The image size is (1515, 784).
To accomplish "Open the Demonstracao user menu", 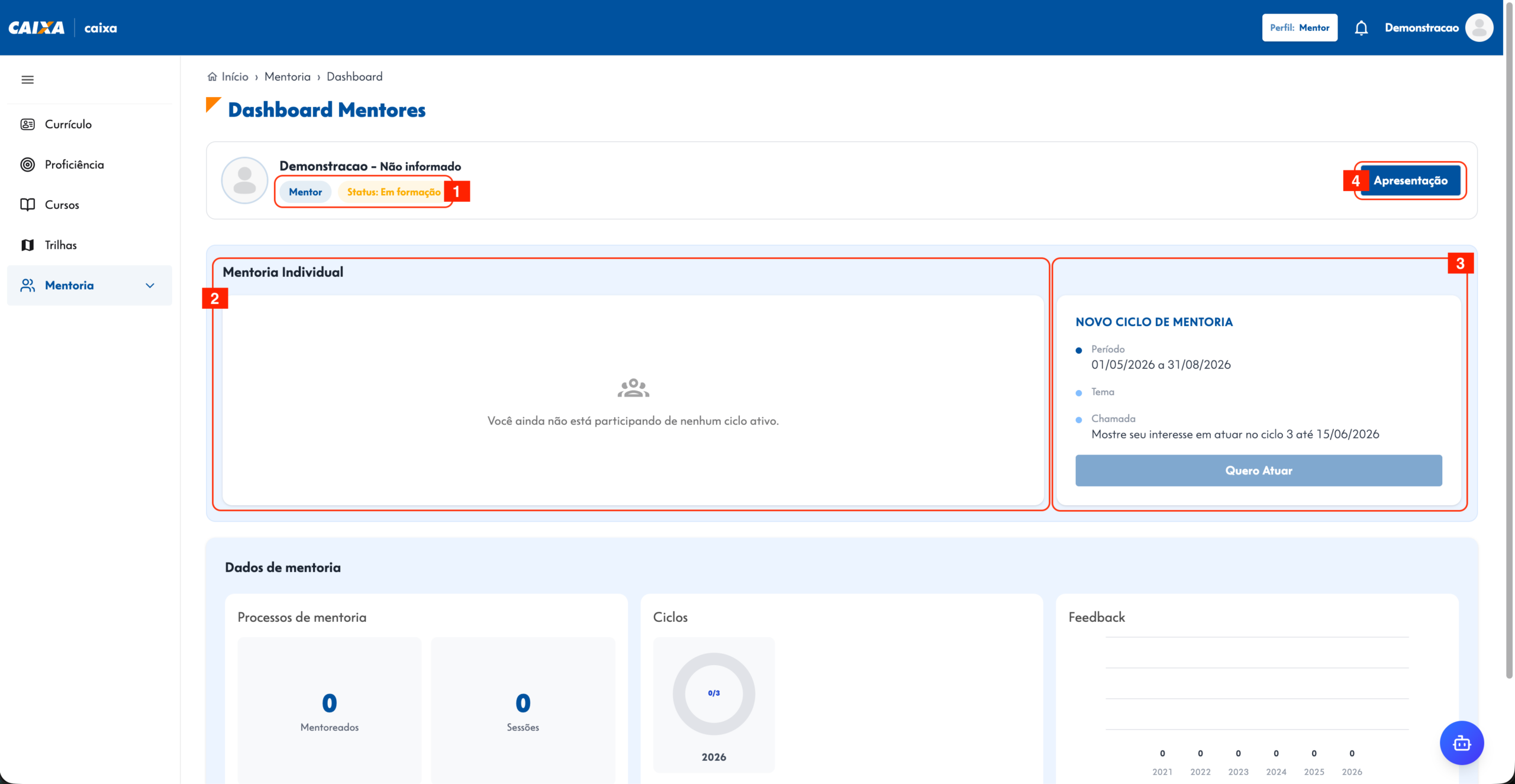I will click(x=1421, y=28).
